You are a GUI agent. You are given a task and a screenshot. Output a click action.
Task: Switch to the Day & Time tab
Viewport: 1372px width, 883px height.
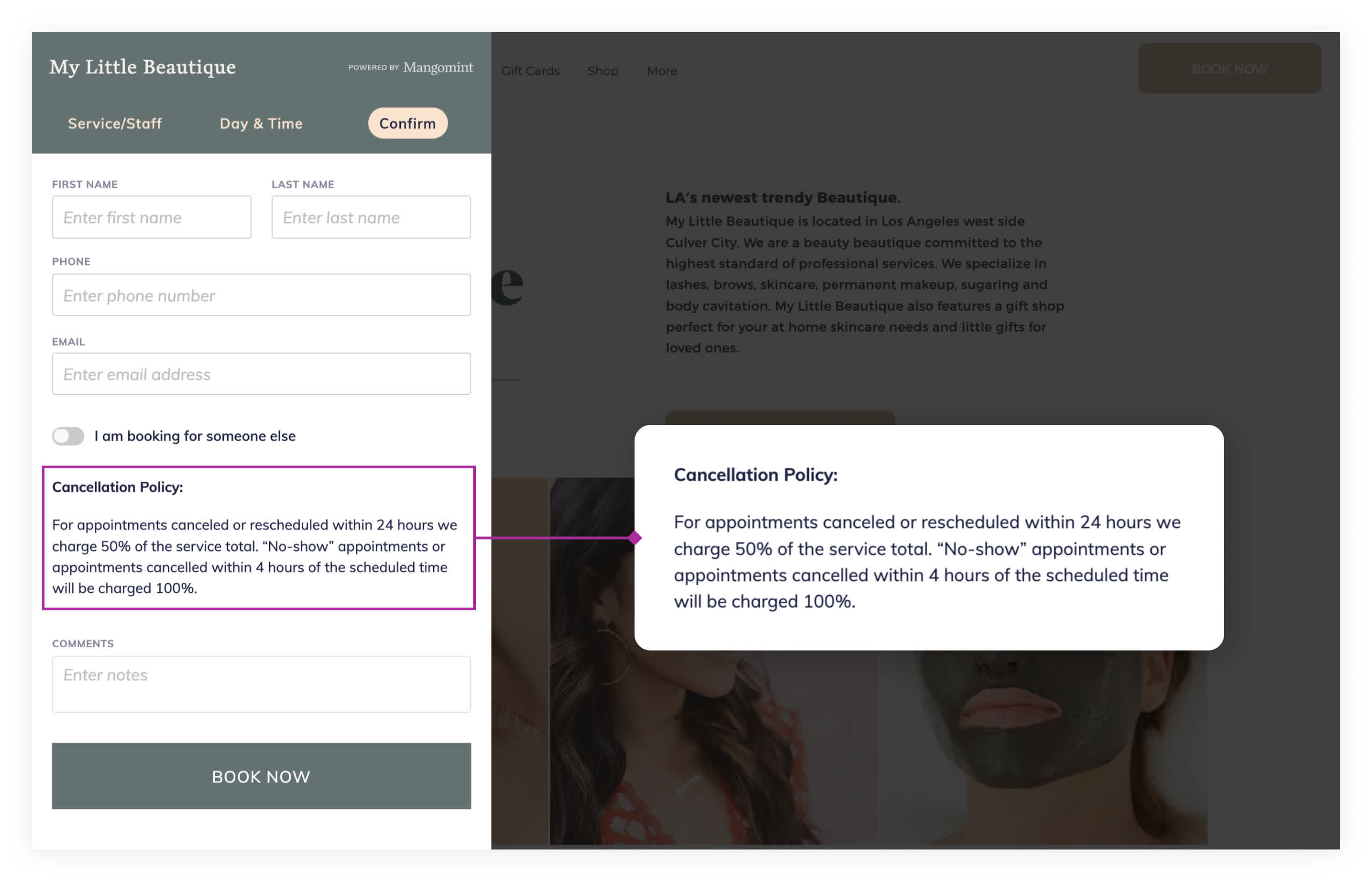point(262,123)
